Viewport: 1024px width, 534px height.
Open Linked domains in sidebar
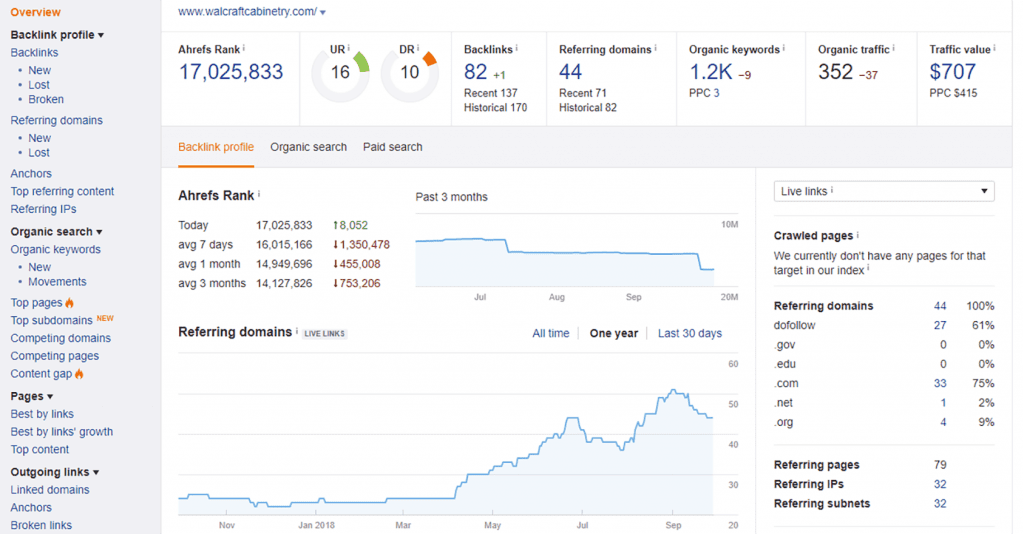tap(50, 490)
